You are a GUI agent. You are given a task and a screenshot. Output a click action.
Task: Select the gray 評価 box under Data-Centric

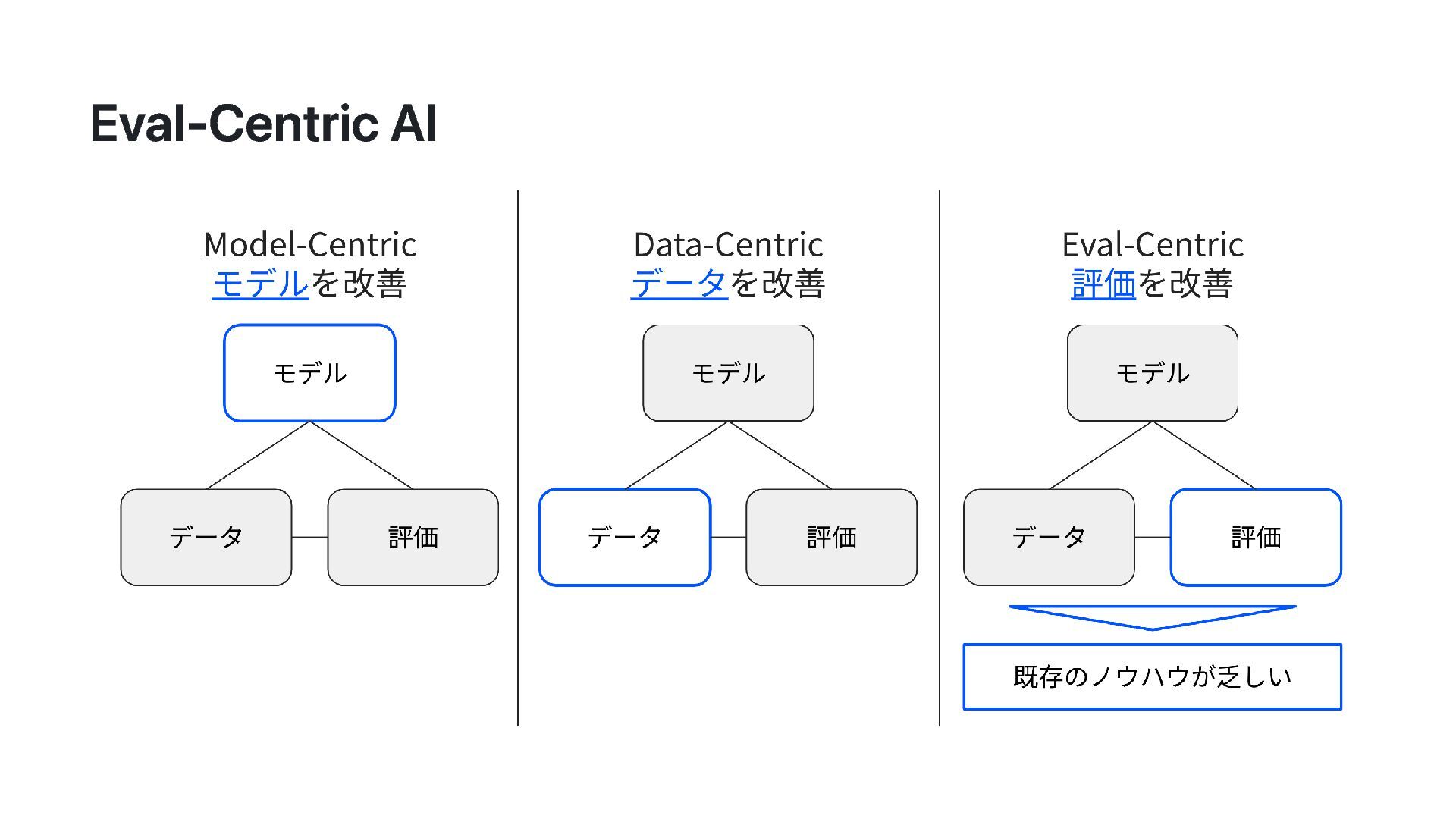[831, 537]
